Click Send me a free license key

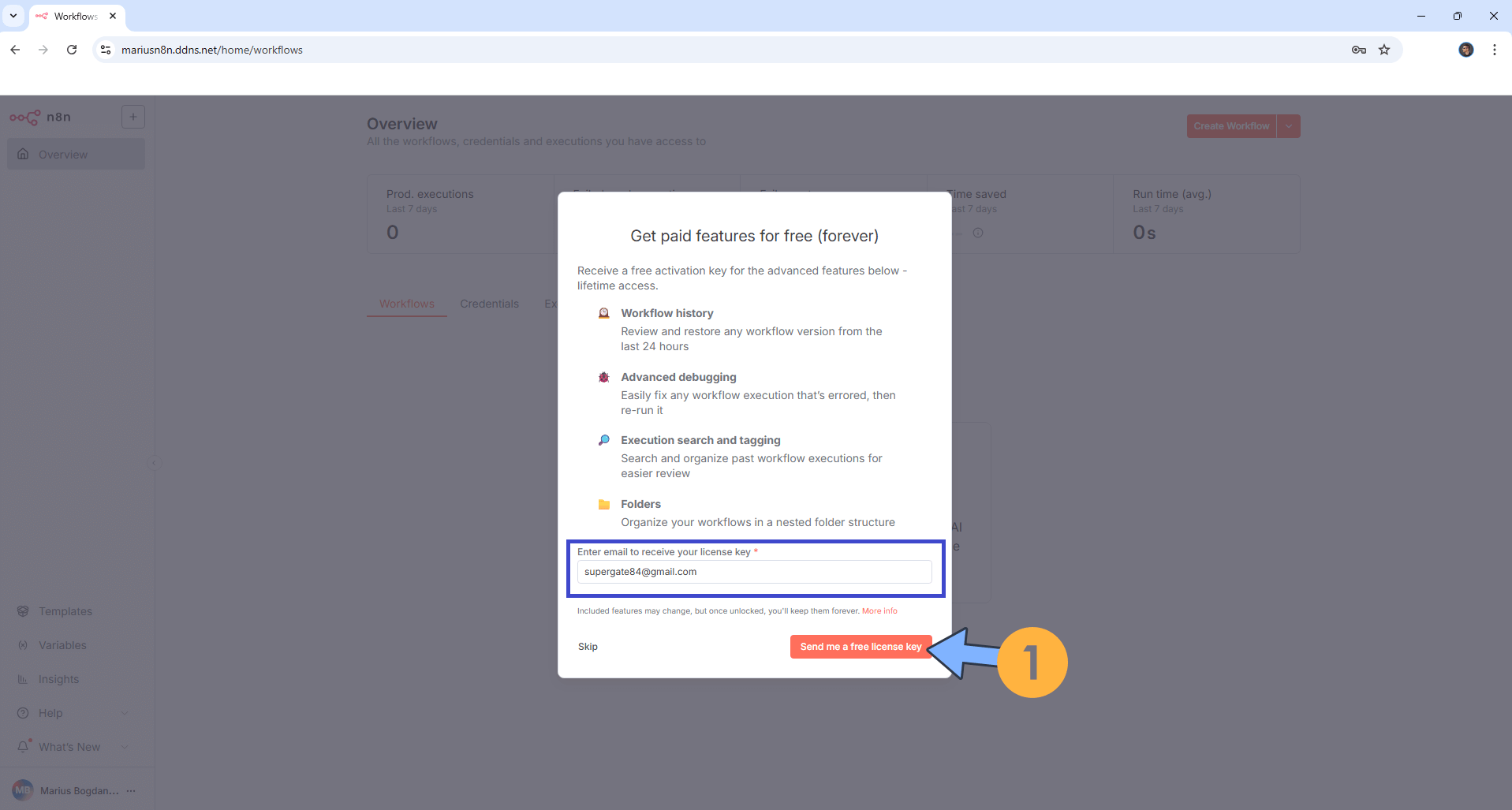pyautogui.click(x=861, y=647)
